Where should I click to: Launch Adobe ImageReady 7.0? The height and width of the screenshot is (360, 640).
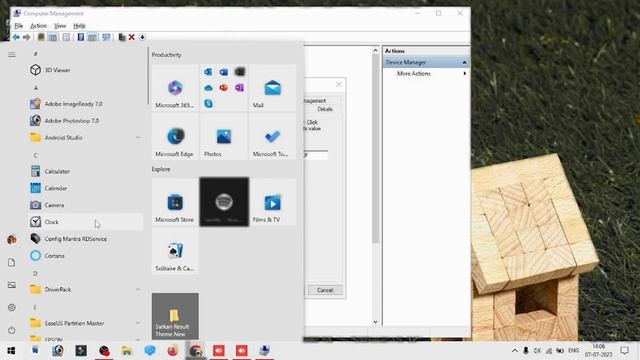pos(86,104)
